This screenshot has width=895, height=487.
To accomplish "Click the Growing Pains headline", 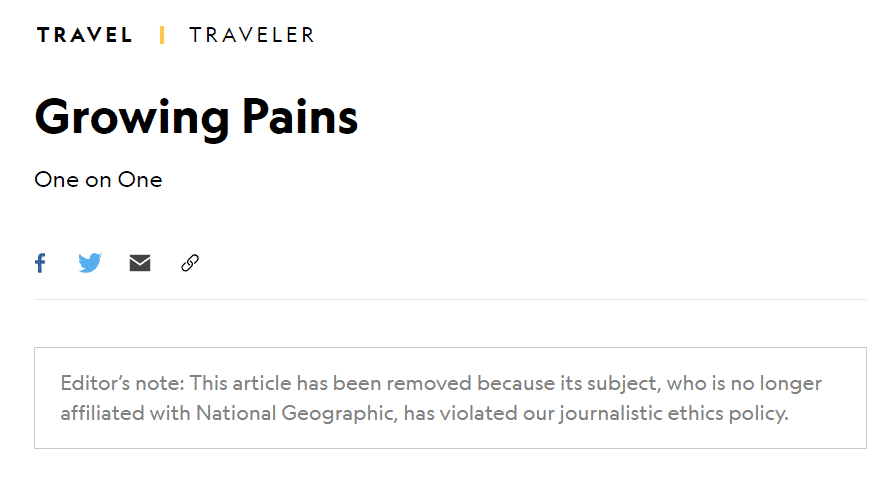I will [x=196, y=118].
